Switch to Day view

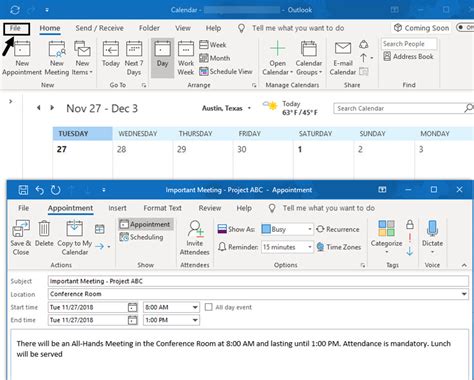pyautogui.click(x=162, y=58)
